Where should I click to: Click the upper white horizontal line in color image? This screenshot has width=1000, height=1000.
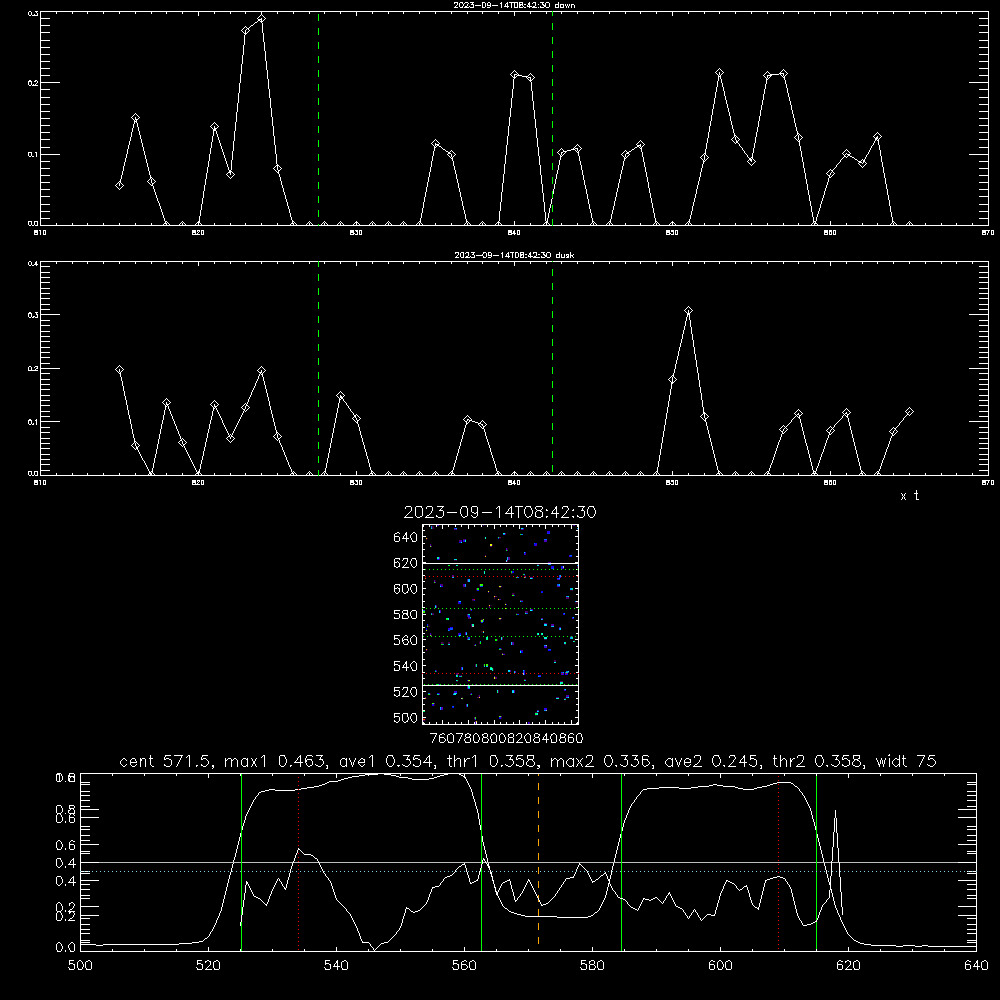(500, 563)
